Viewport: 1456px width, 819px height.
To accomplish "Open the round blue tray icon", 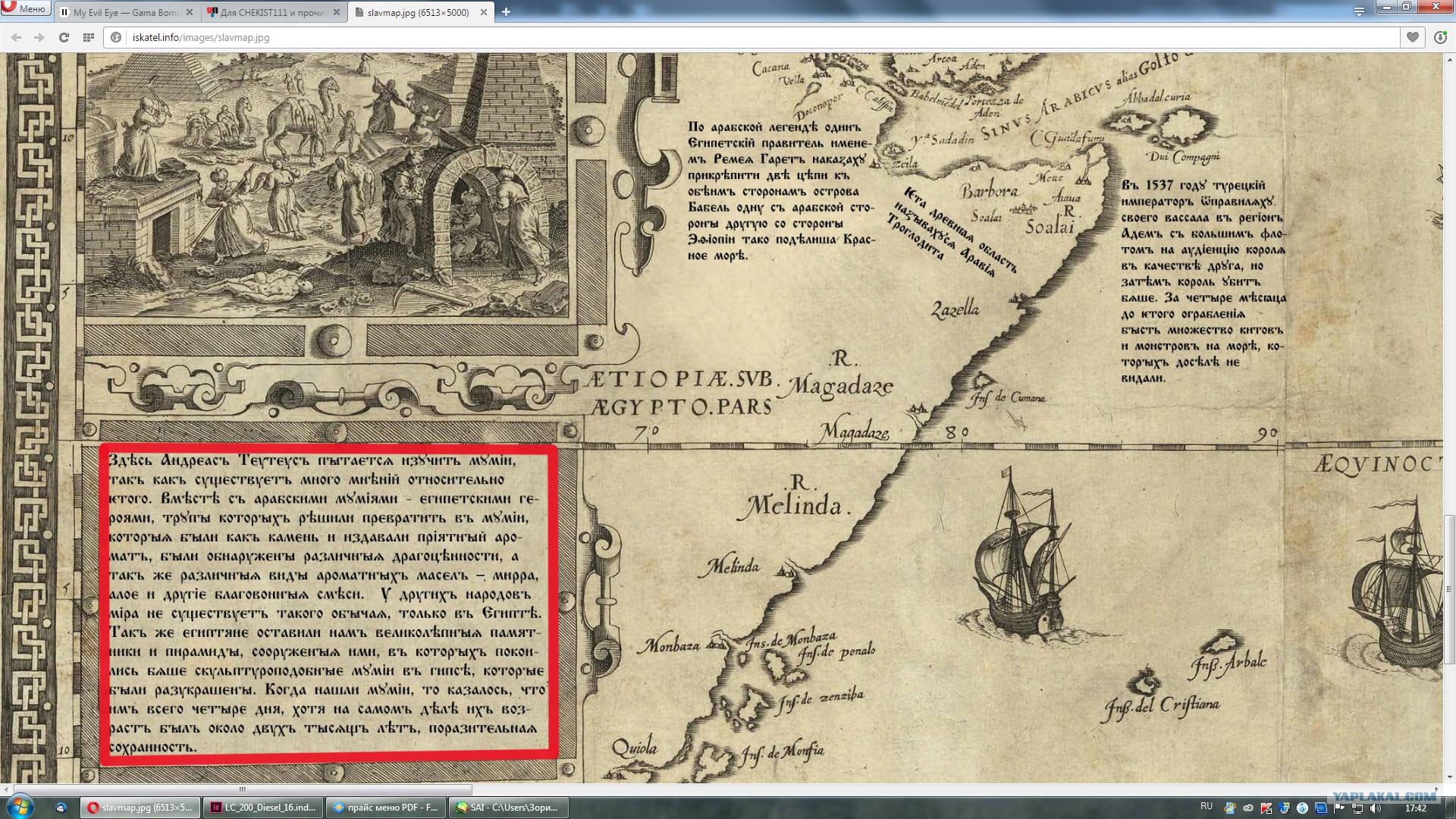I will pos(1303,808).
